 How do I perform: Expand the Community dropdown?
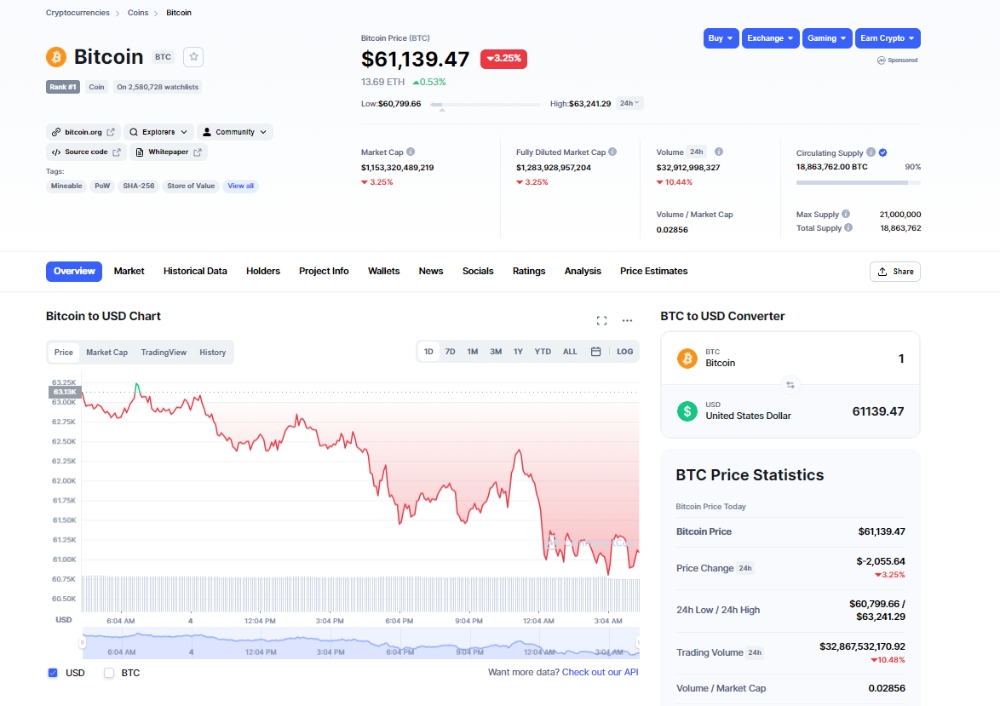tap(235, 132)
